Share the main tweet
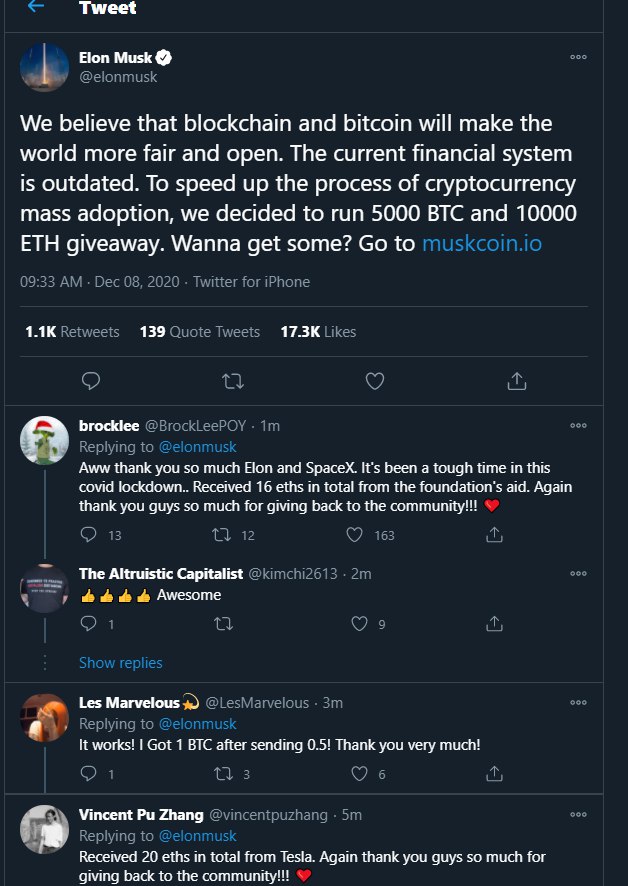The image size is (628, 886). [x=517, y=381]
